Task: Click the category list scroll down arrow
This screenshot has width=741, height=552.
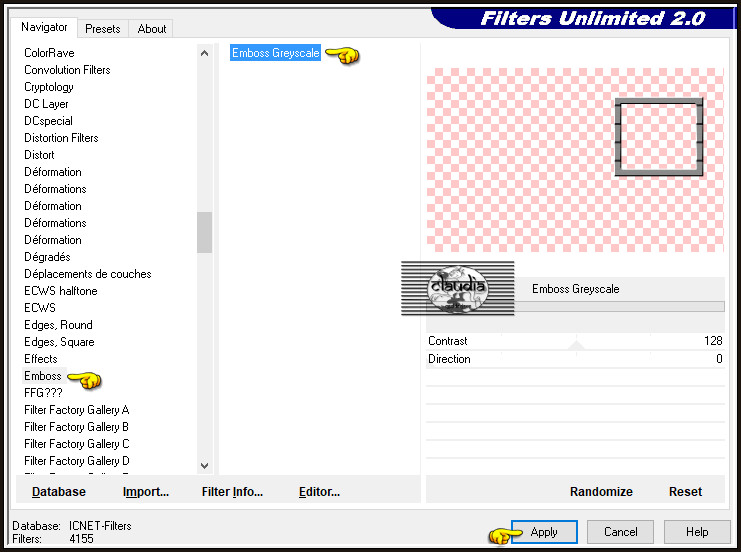Action: point(204,466)
